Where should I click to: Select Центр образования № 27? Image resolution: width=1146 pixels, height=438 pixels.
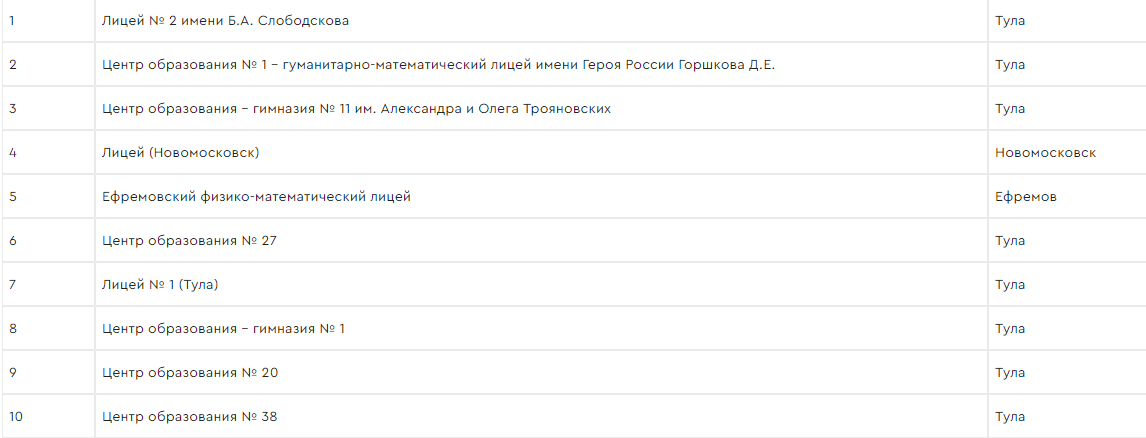[189, 241]
